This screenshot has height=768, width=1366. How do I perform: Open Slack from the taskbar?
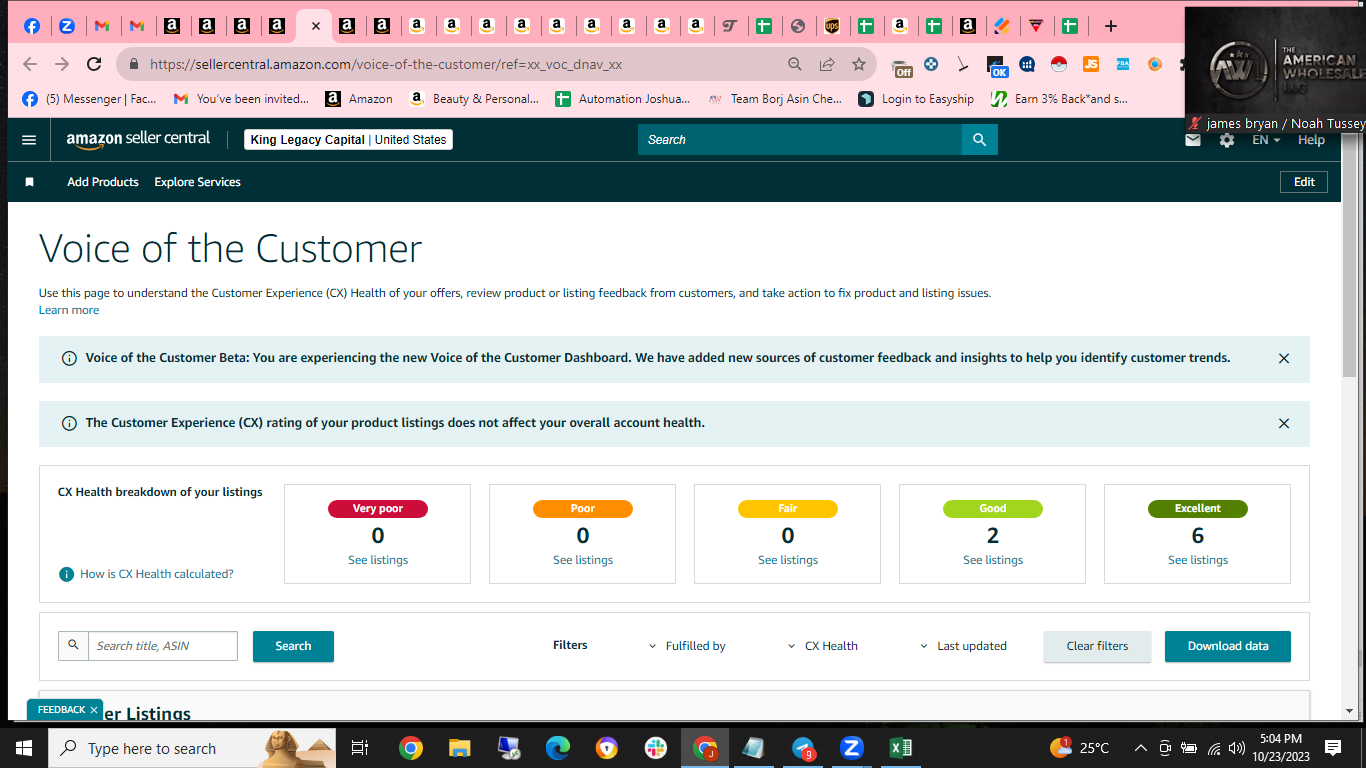coord(656,748)
